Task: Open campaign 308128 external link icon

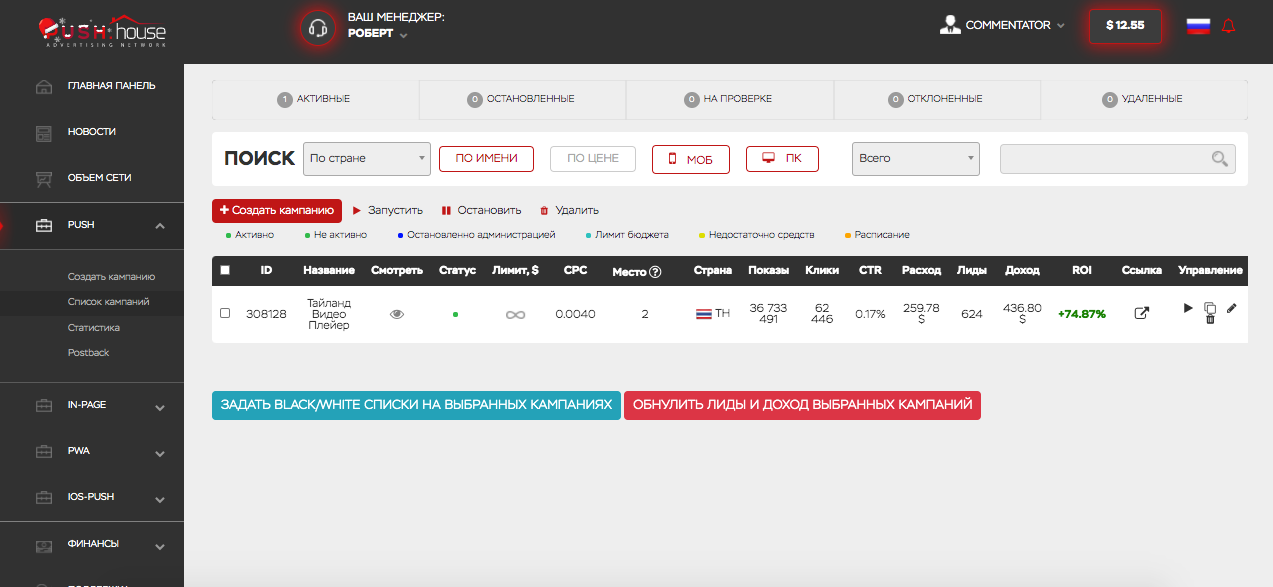Action: (x=1141, y=313)
